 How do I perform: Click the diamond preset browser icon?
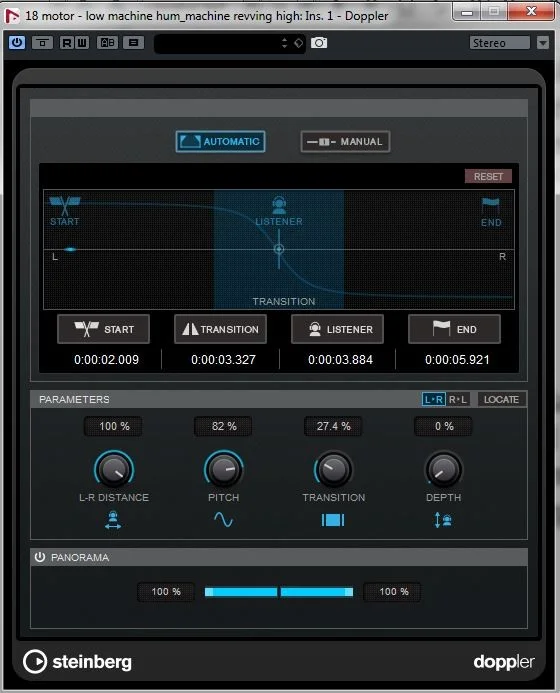[298, 43]
